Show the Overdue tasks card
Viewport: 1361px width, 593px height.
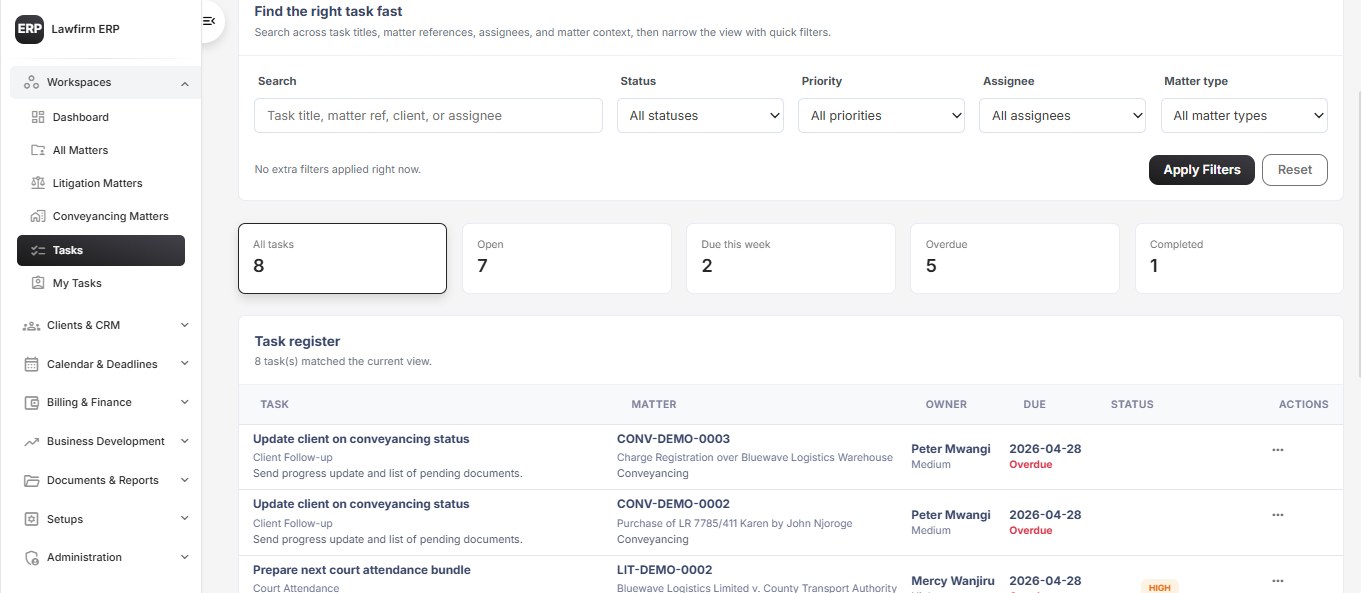[1014, 258]
